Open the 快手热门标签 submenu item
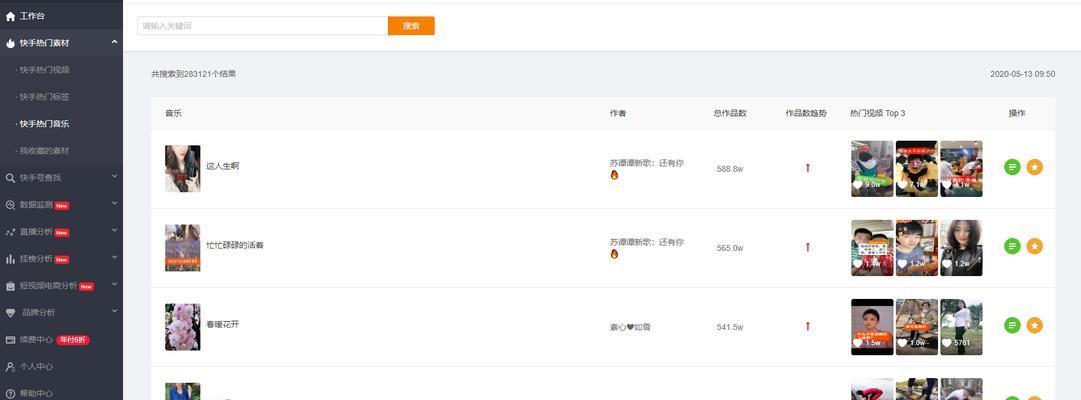 pyautogui.click(x=44, y=97)
